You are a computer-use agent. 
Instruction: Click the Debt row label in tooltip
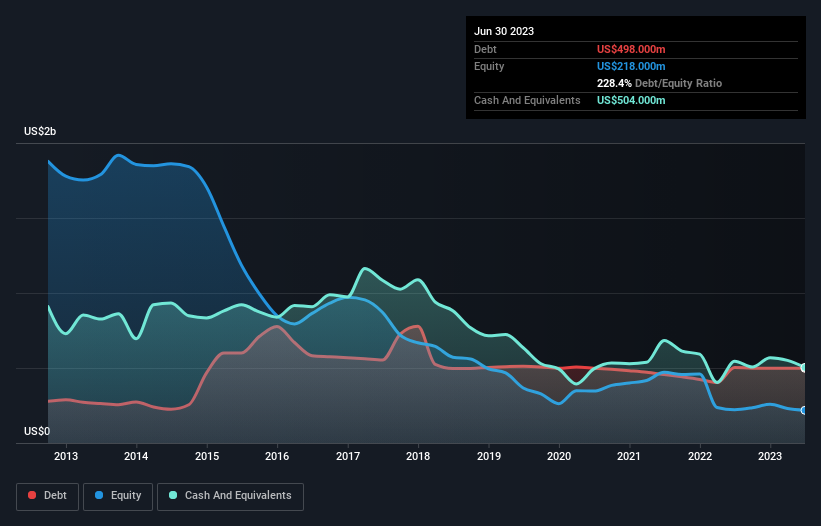(485, 49)
